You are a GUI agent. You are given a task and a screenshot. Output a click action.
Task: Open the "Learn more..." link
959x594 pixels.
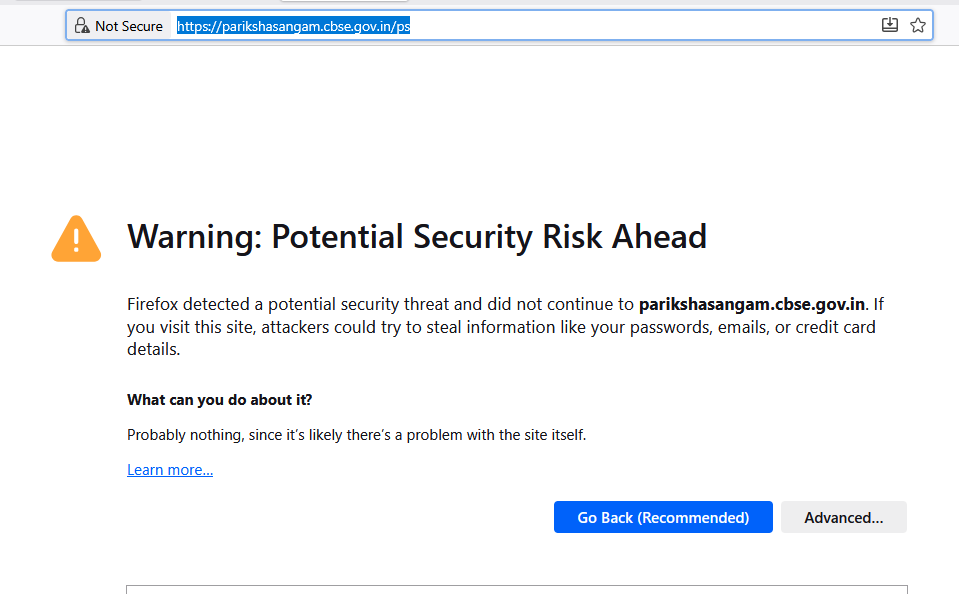tap(170, 470)
